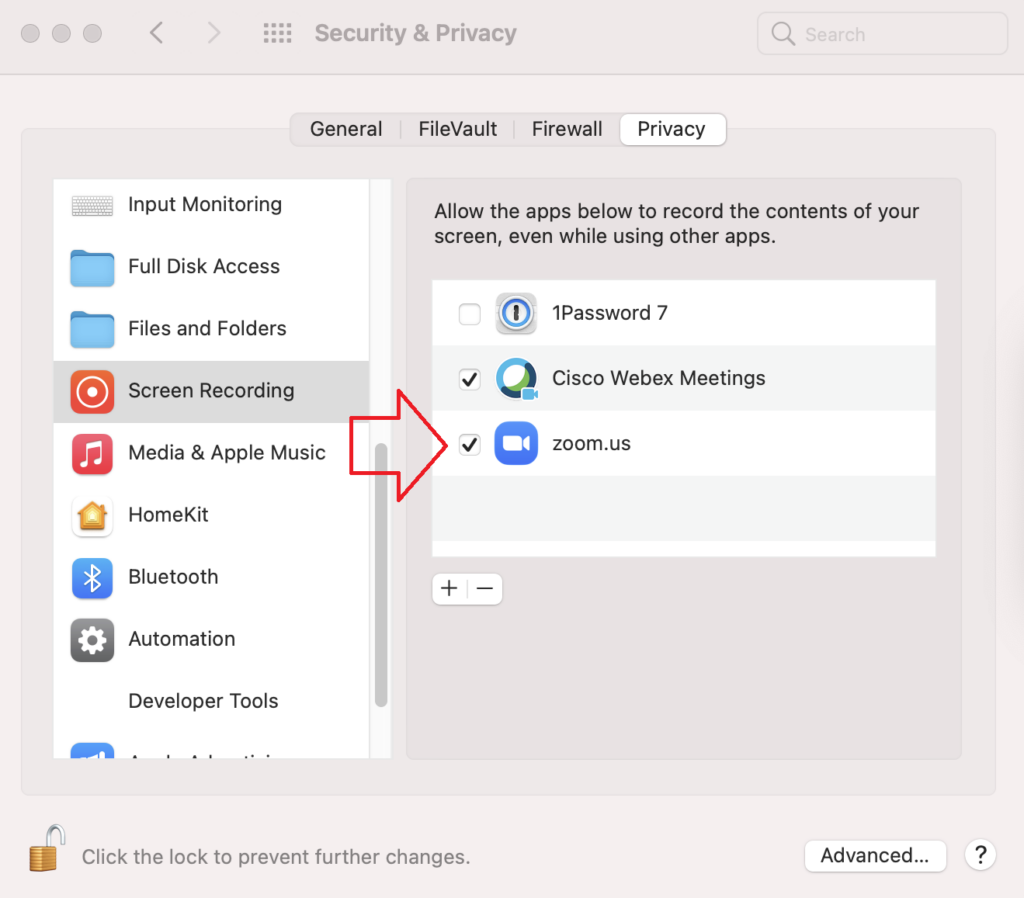Image resolution: width=1024 pixels, height=898 pixels.
Task: Select Screen Recording in the sidebar
Action: (x=211, y=391)
